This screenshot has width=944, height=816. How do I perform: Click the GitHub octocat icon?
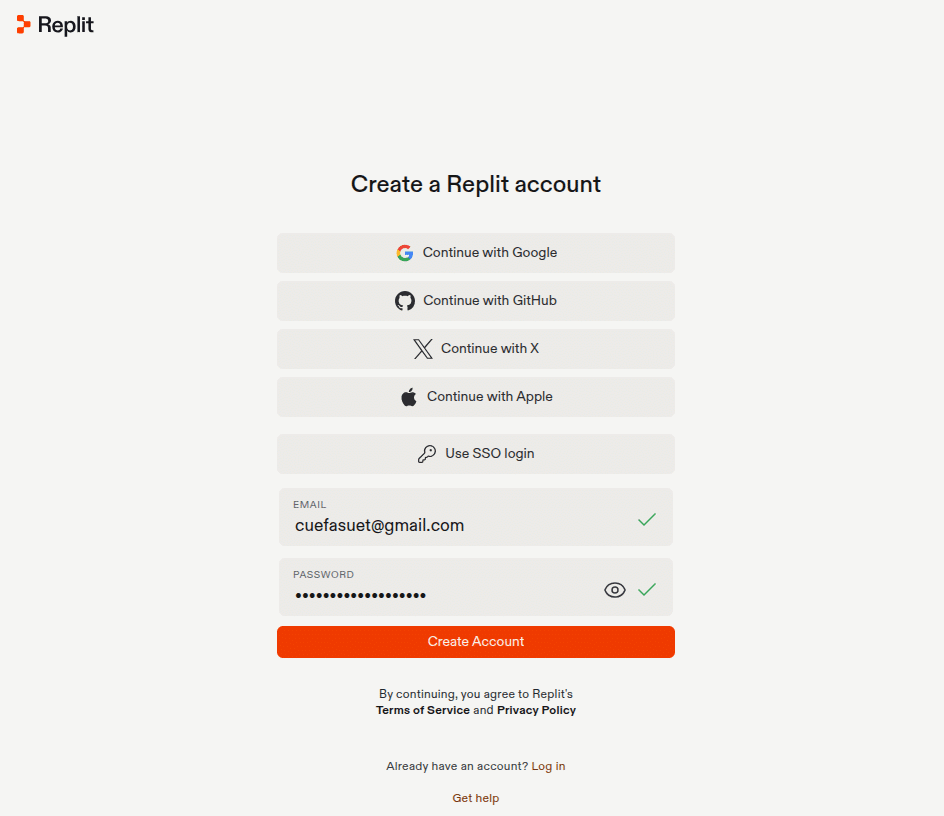(405, 301)
